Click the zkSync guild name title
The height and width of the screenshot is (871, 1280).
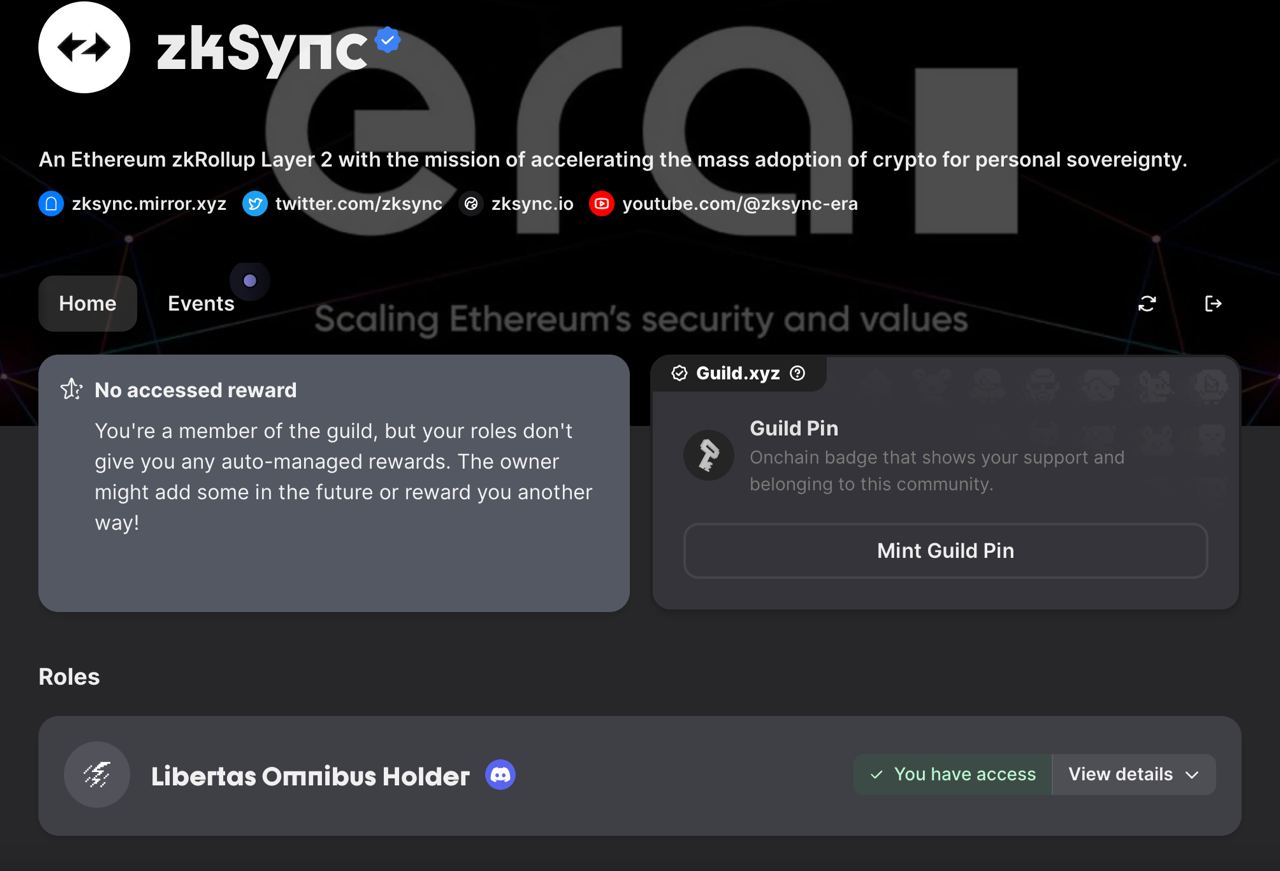pos(262,48)
